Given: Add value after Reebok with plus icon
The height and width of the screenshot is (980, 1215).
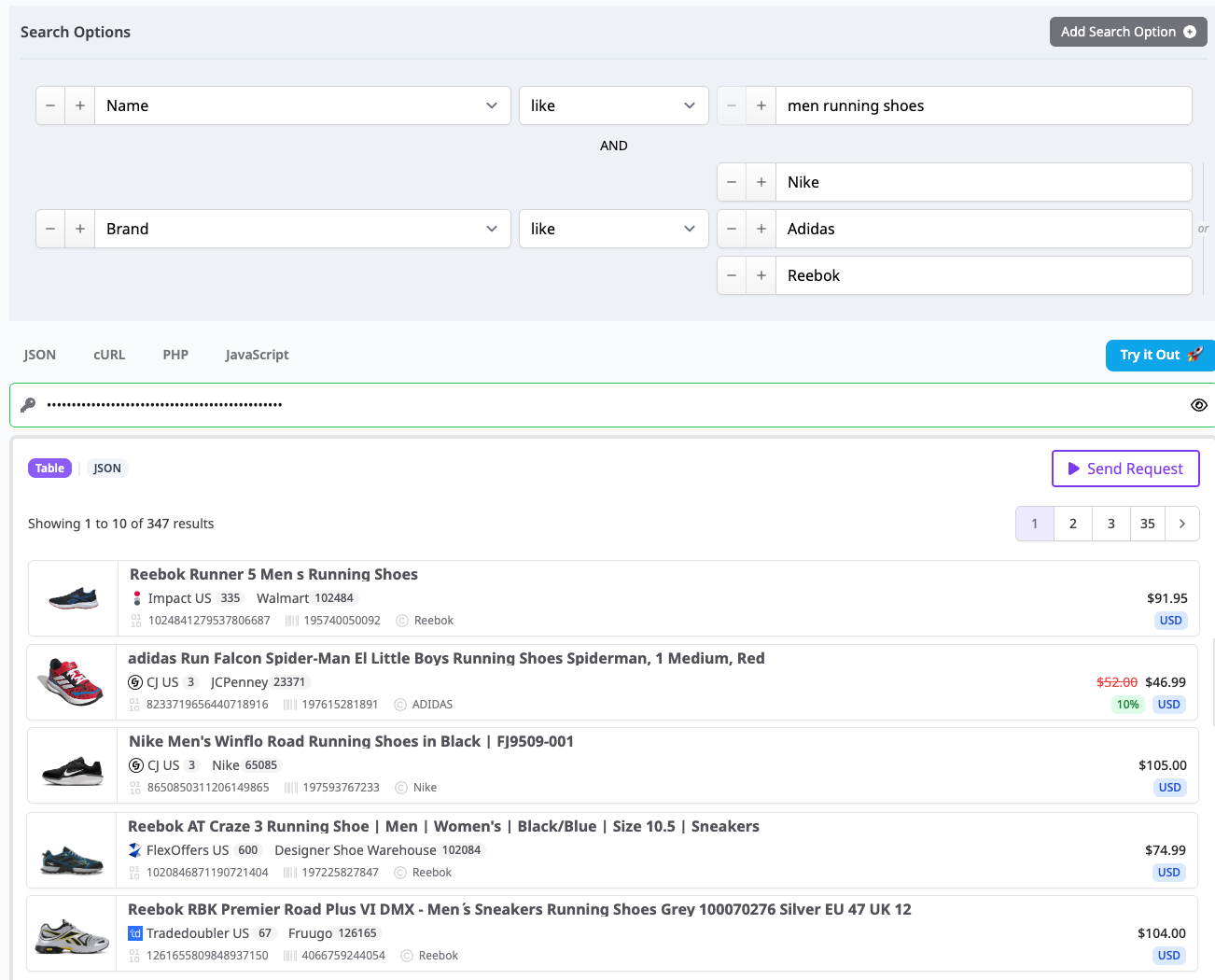Looking at the screenshot, I should tap(761, 275).
